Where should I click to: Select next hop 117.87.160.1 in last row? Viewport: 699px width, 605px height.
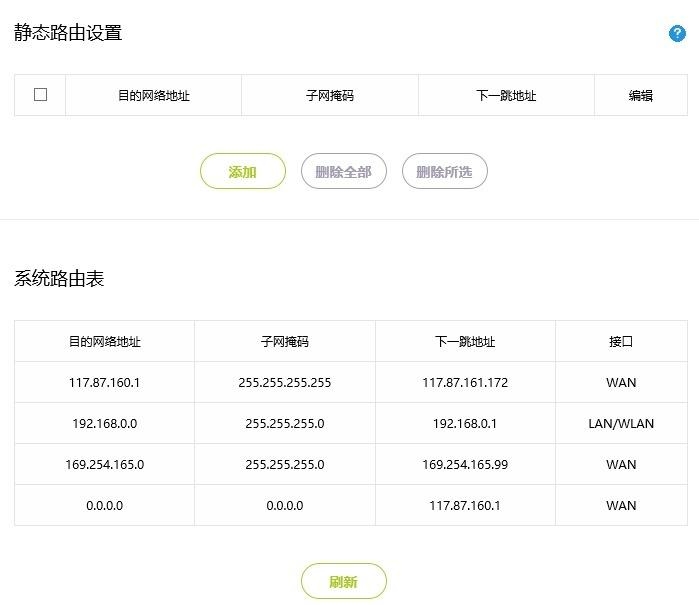465,506
